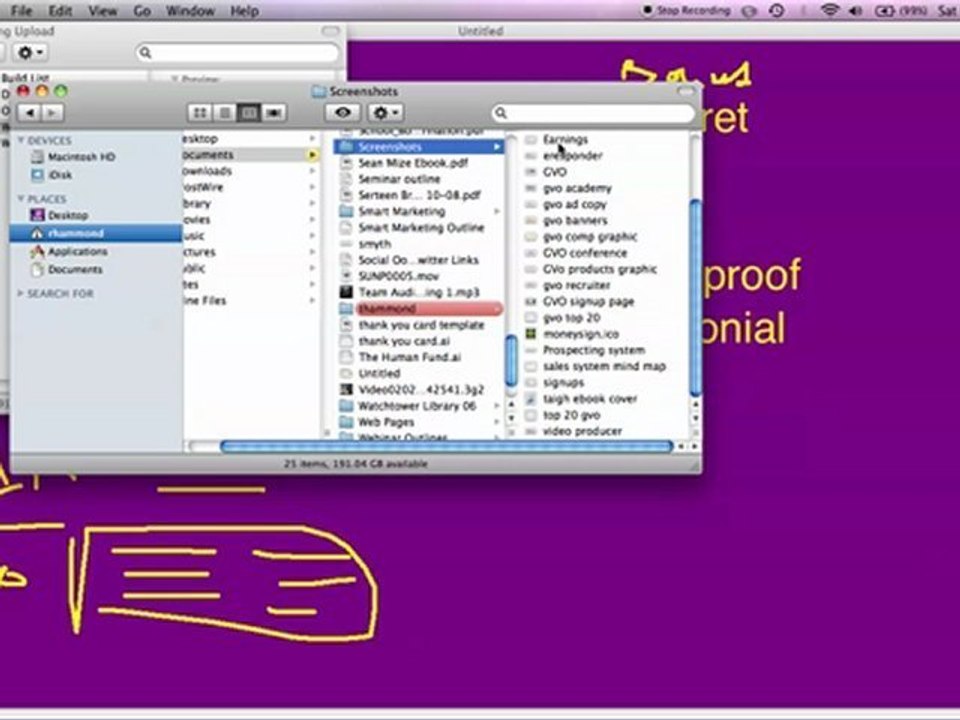This screenshot has width=960, height=720.
Task: Select sales system mind map file
Action: click(605, 366)
